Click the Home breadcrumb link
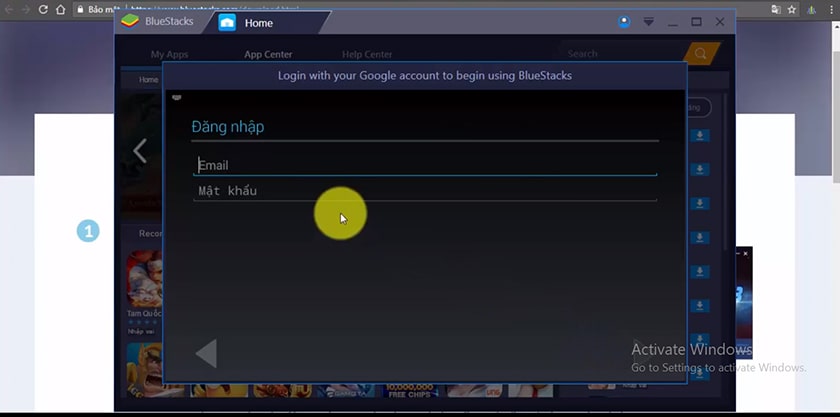The image size is (840, 417). pos(148,79)
